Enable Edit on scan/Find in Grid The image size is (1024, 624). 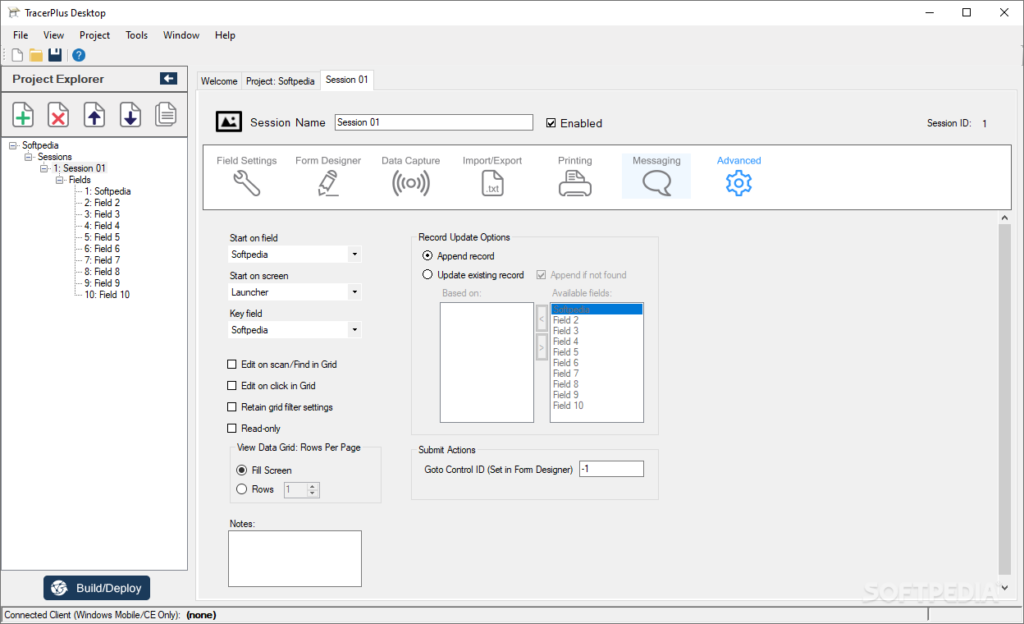232,364
